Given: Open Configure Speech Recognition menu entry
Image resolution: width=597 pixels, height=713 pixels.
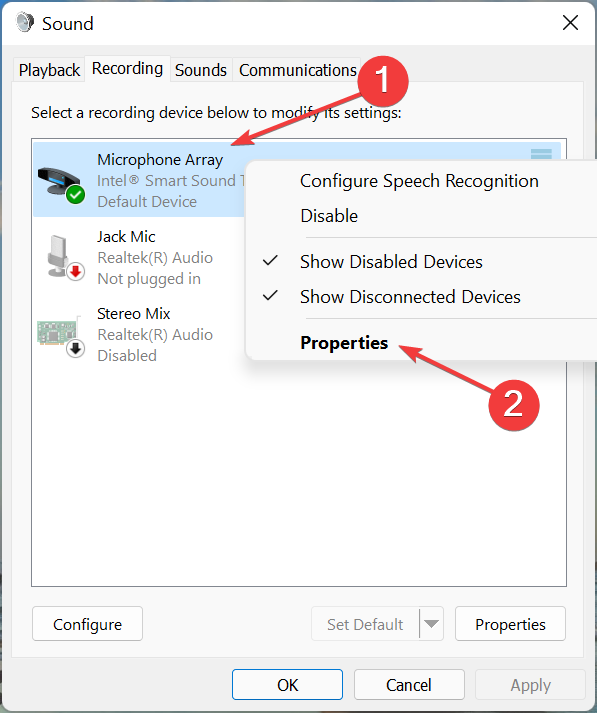Looking at the screenshot, I should (419, 181).
